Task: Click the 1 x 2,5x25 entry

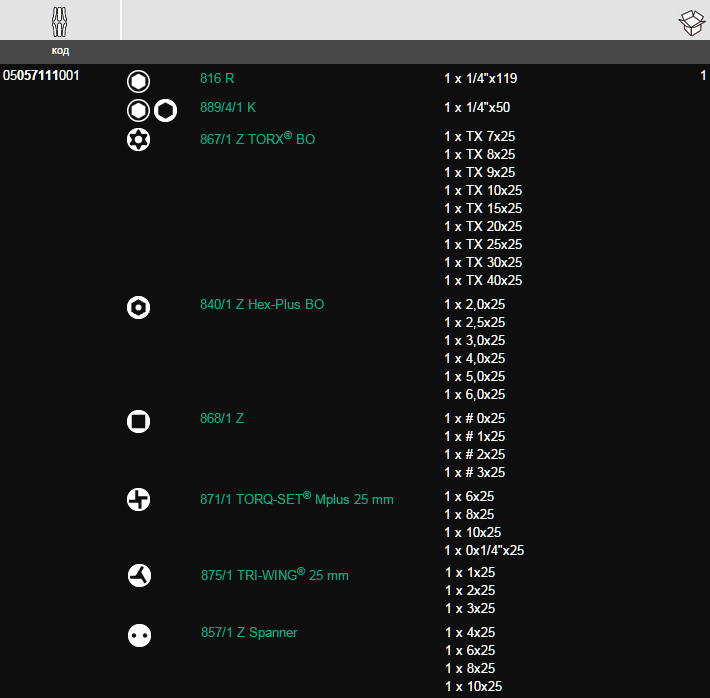Action: click(x=475, y=323)
